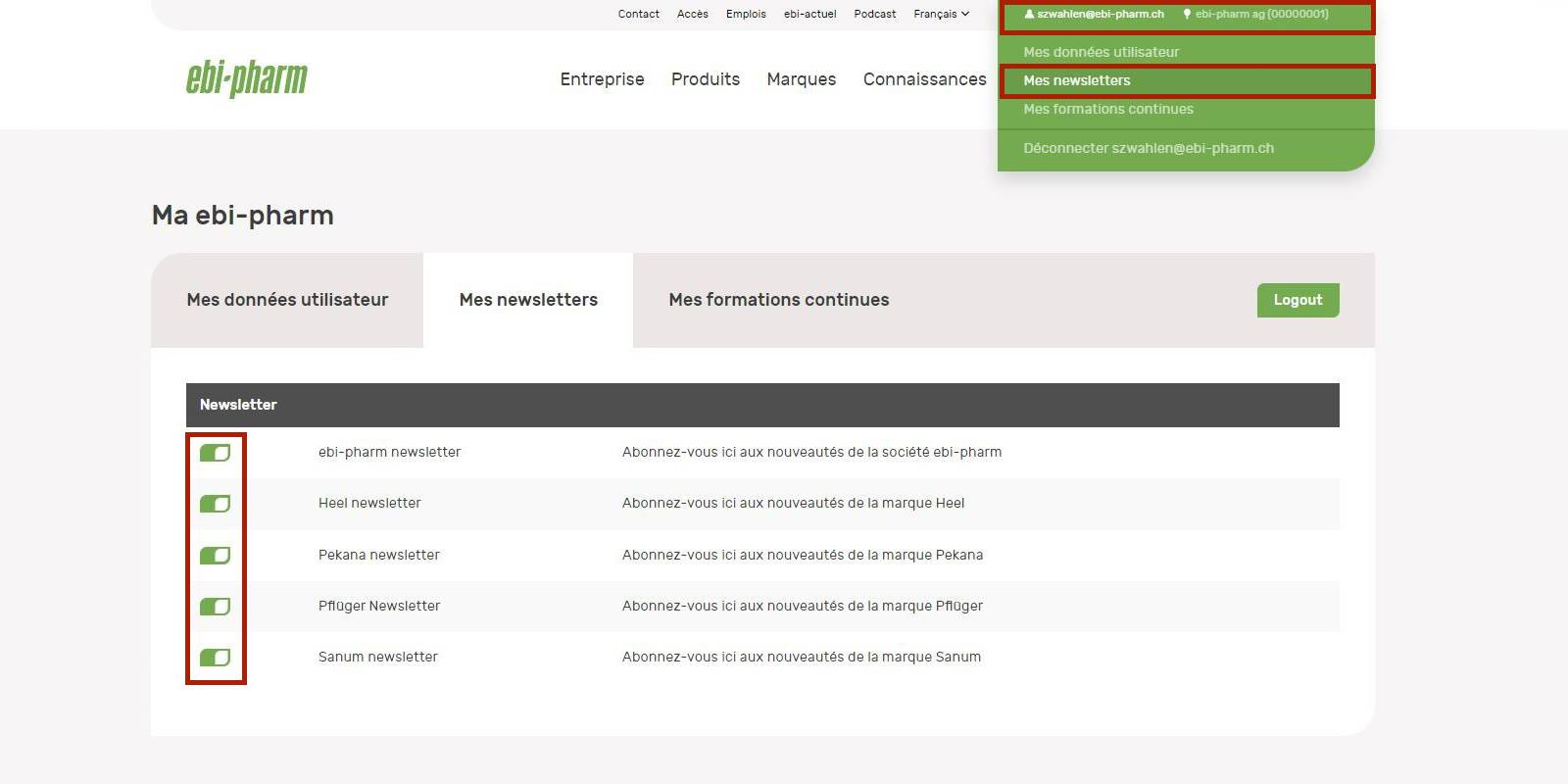This screenshot has height=784, width=1568.
Task: Toggle the Pflüger Newsletter switch
Action: tap(215, 607)
